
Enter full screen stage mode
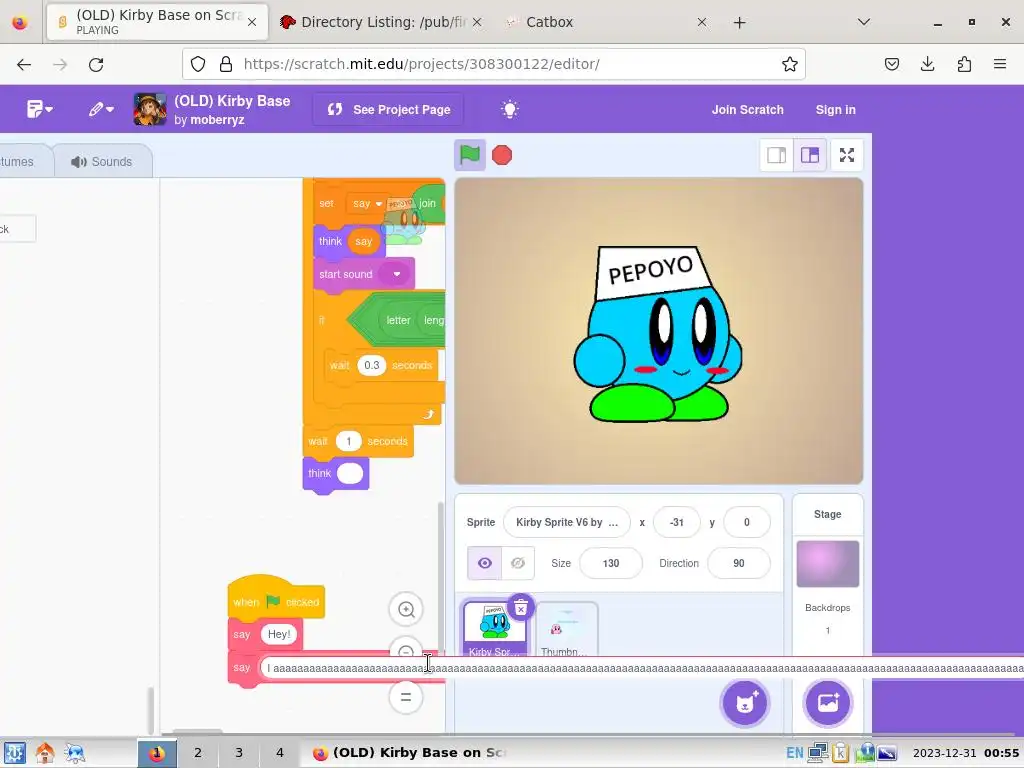(x=847, y=155)
